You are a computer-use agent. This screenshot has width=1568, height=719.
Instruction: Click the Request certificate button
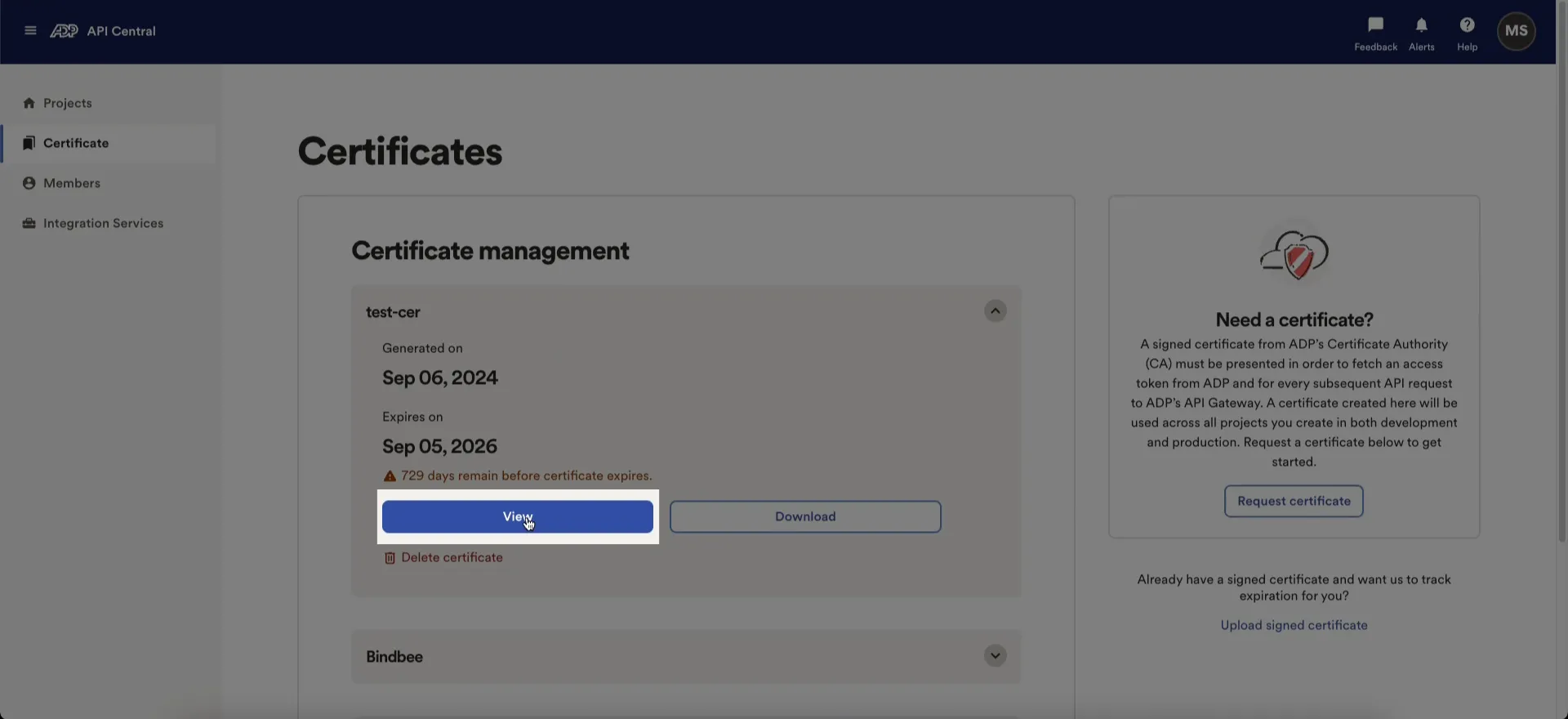click(x=1294, y=501)
